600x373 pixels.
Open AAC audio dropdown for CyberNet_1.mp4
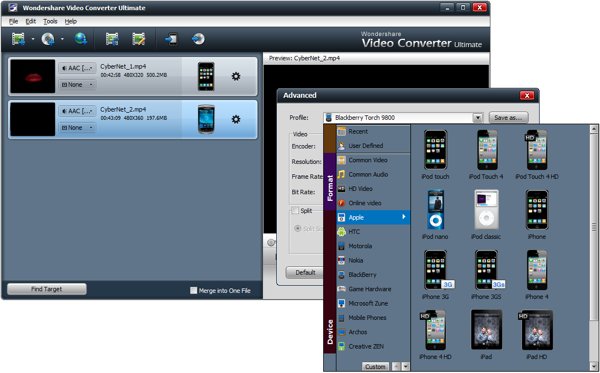pos(77,68)
